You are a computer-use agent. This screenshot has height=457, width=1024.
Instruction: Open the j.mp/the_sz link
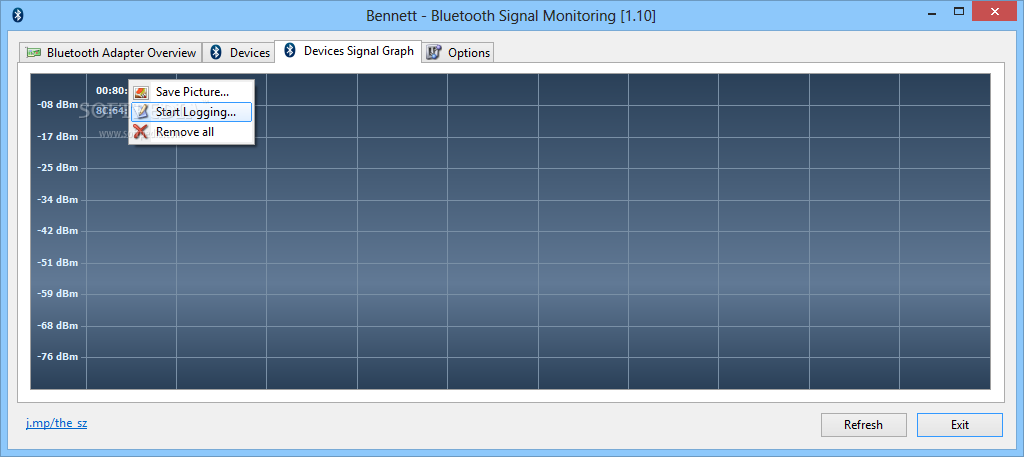coord(57,423)
